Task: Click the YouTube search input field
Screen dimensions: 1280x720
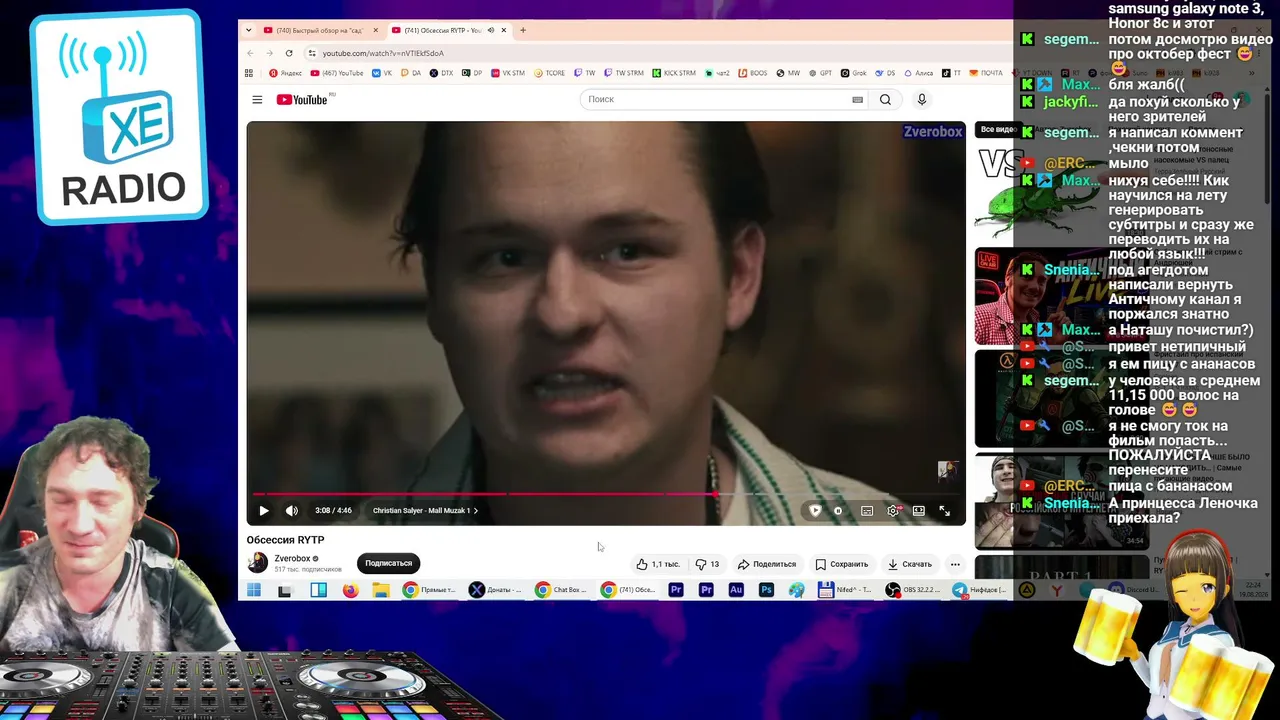Action: click(714, 99)
